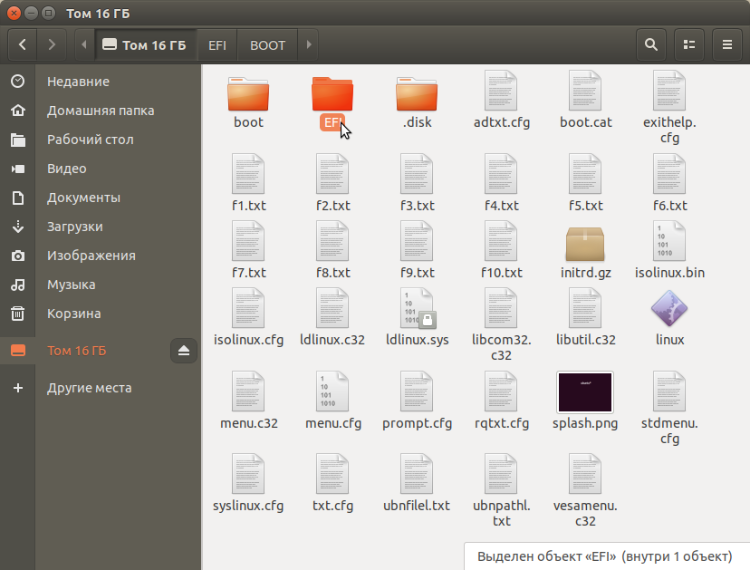Toggle list view mode button
Screen dimensions: 750x570
point(688,45)
